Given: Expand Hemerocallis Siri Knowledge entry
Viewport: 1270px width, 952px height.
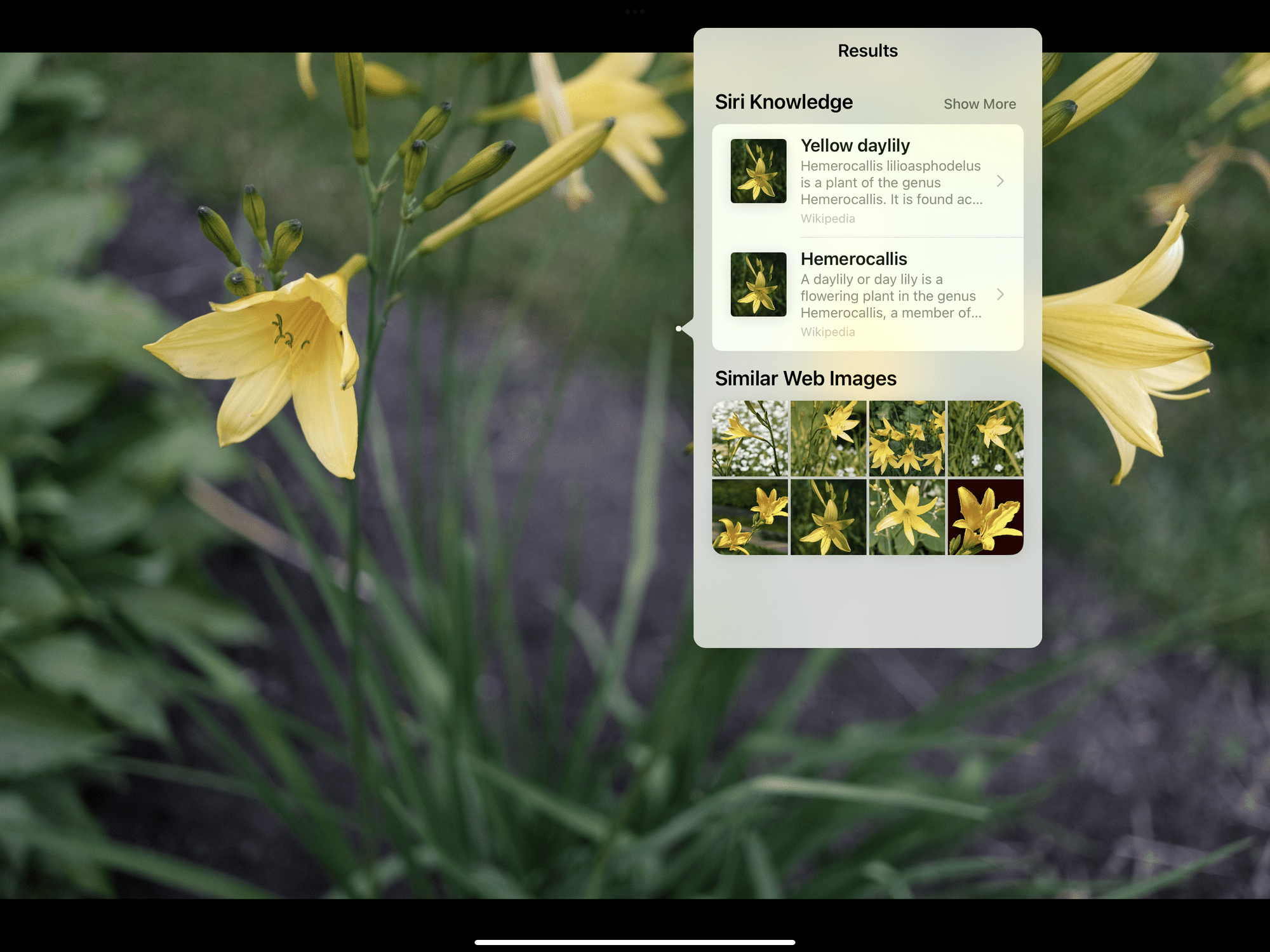Looking at the screenshot, I should pyautogui.click(x=1001, y=294).
